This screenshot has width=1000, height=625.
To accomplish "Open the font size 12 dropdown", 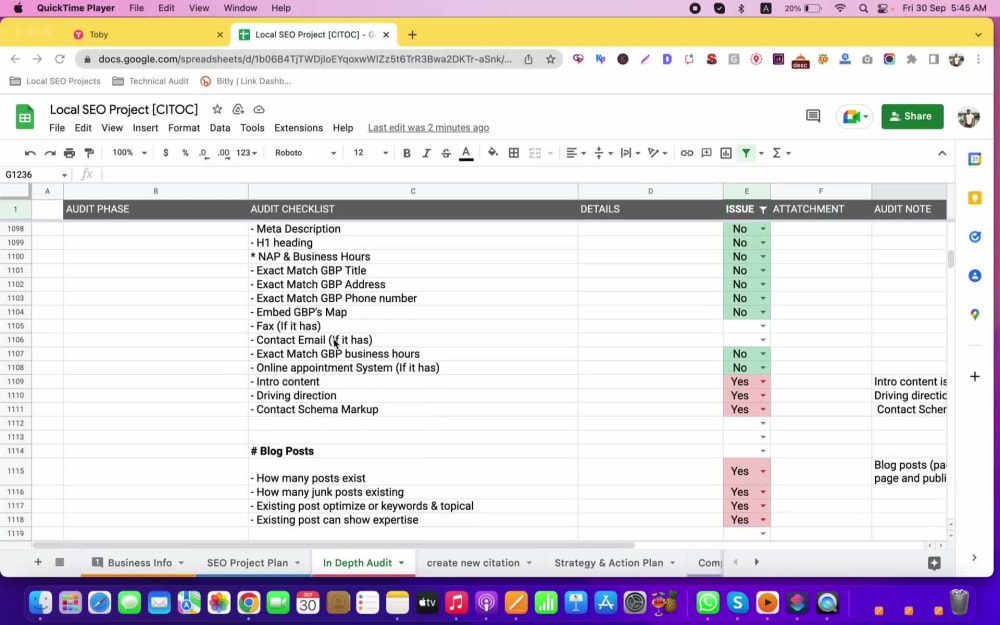I will pyautogui.click(x=371, y=153).
